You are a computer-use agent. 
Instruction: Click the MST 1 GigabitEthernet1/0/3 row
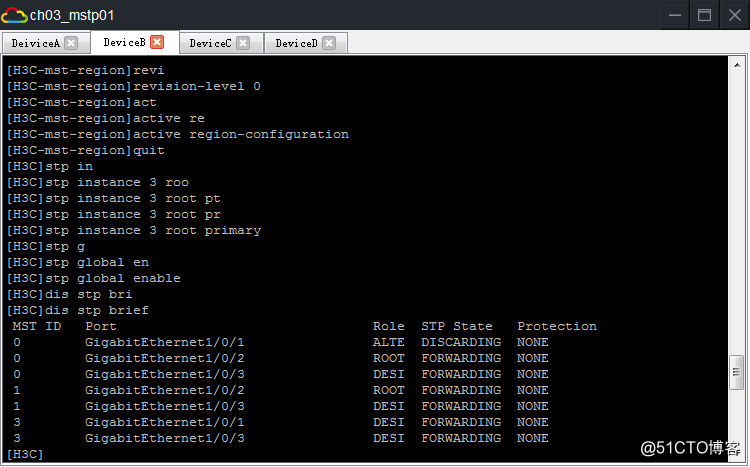[x=281, y=407]
